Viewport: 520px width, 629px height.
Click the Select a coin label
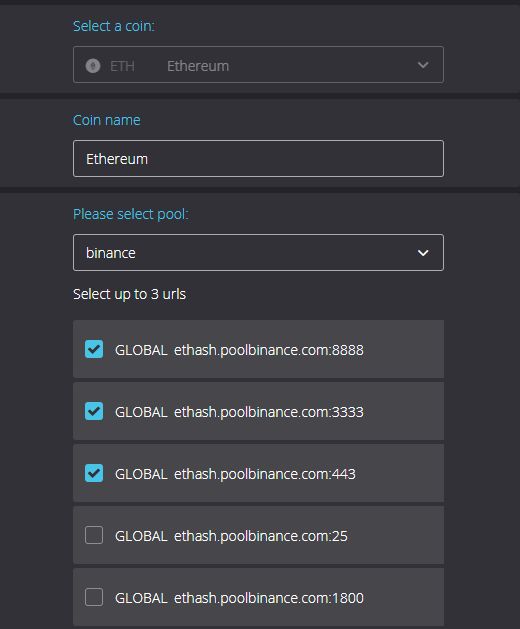coord(114,26)
